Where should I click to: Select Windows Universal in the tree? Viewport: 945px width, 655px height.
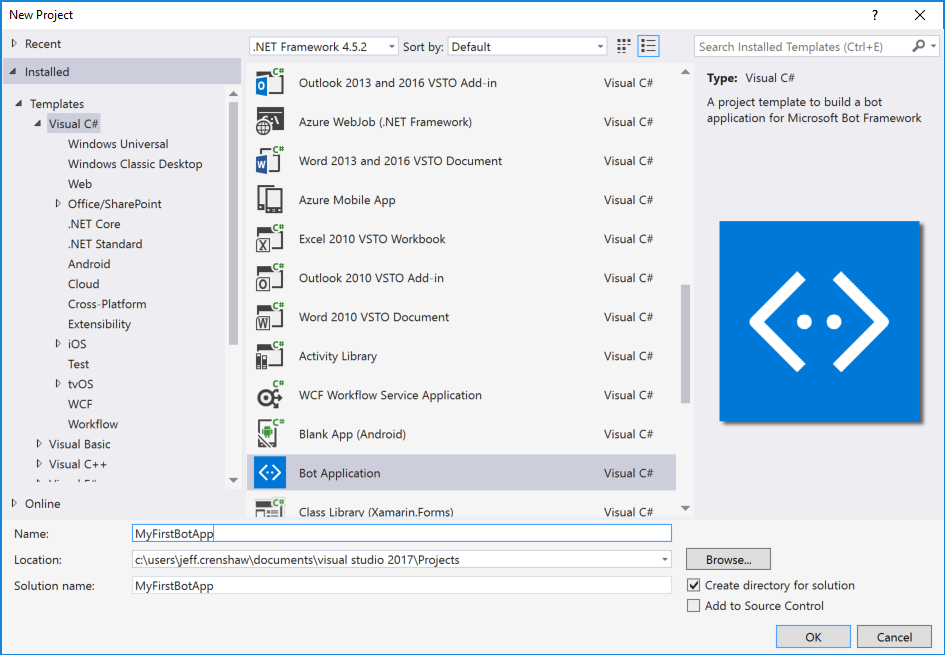click(x=118, y=144)
